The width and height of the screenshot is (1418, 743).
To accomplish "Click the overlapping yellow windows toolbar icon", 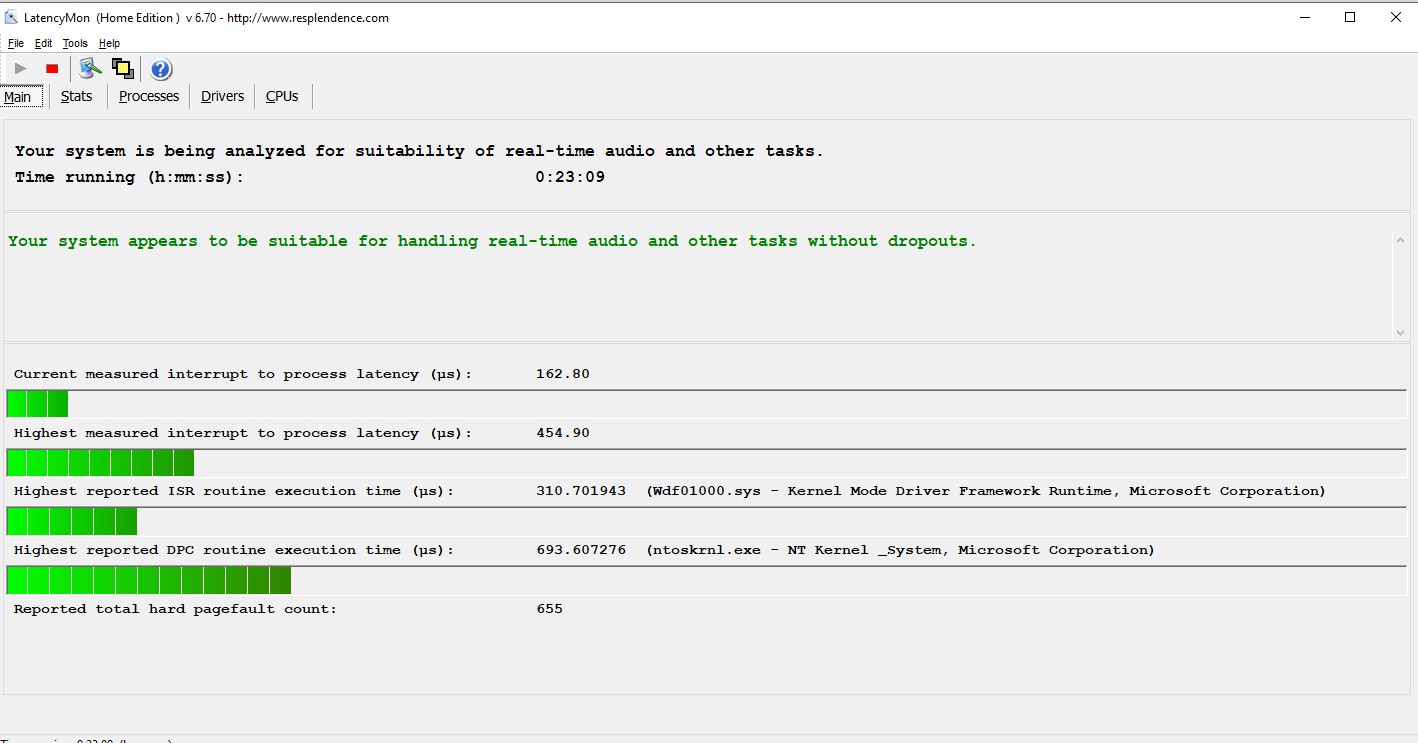I will click(x=123, y=69).
